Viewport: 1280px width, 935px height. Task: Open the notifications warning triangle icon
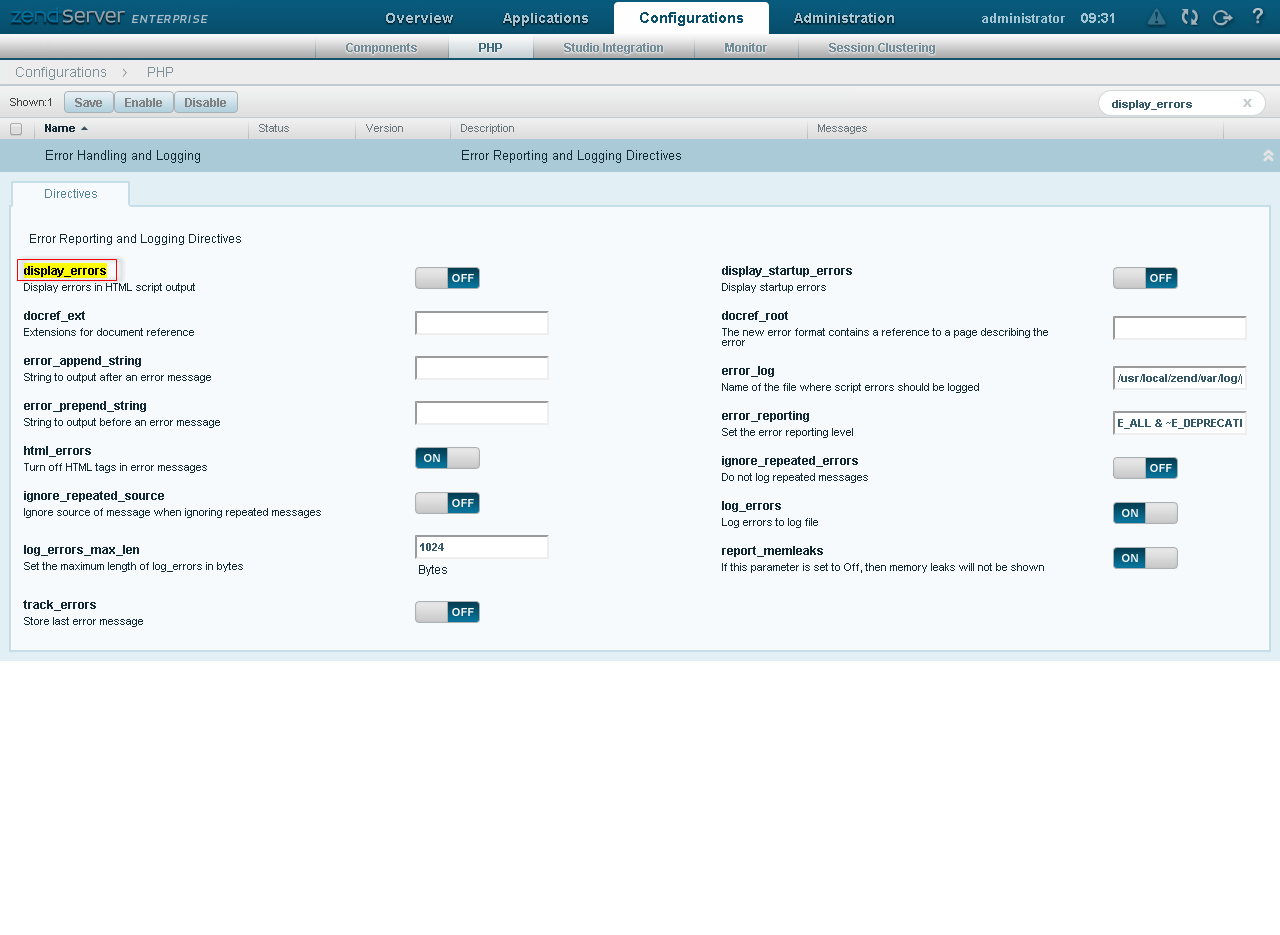(1156, 17)
